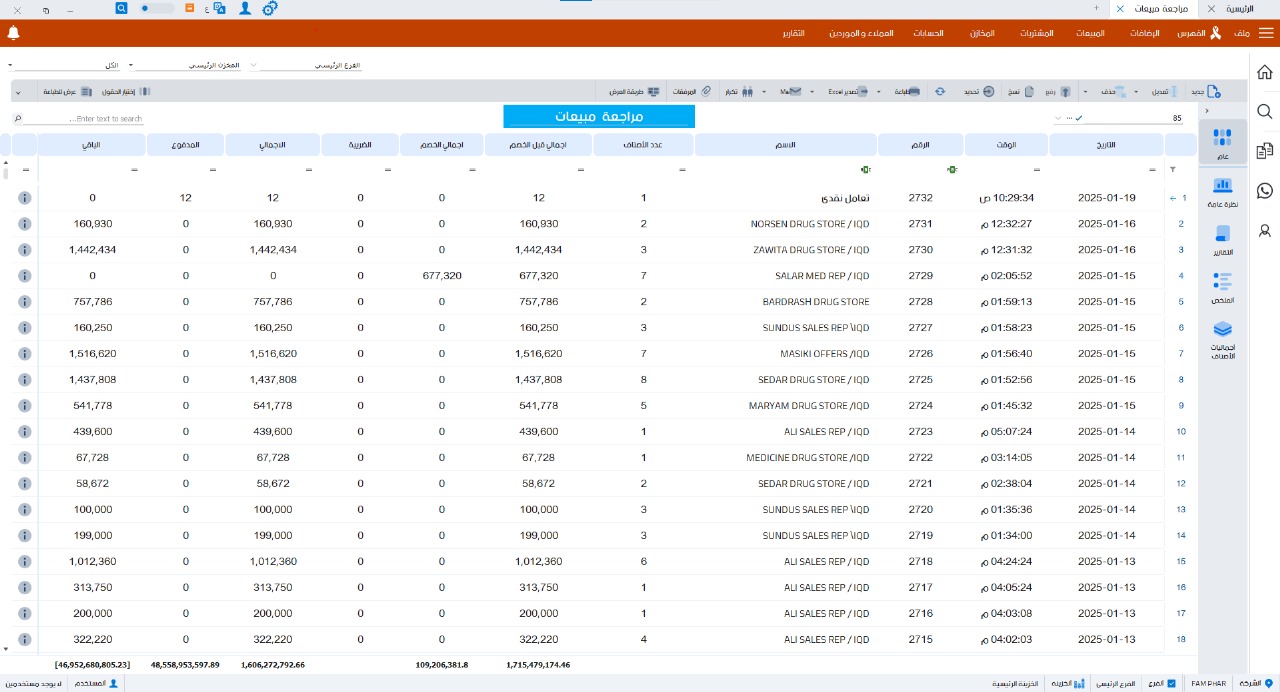Click the translate language icon
This screenshot has width=1280, height=692.
click(218, 8)
